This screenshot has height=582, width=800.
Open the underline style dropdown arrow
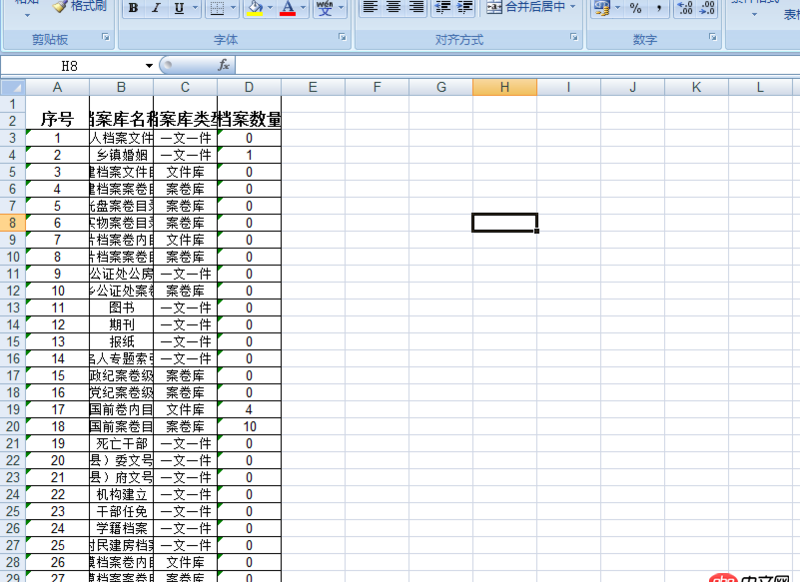coord(195,8)
